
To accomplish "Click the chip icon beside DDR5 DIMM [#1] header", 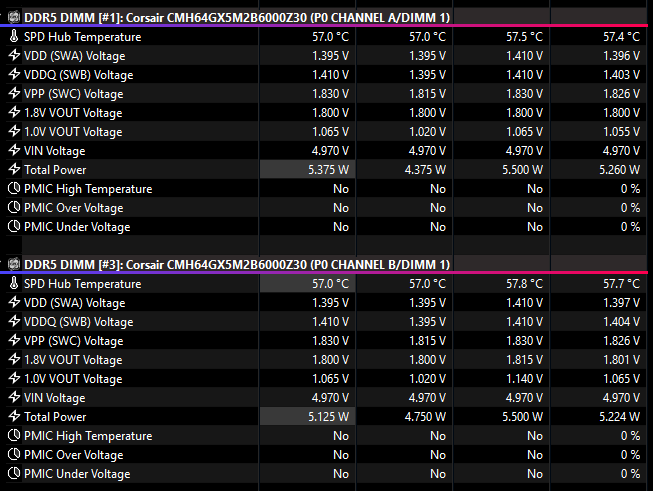I will click(14, 17).
